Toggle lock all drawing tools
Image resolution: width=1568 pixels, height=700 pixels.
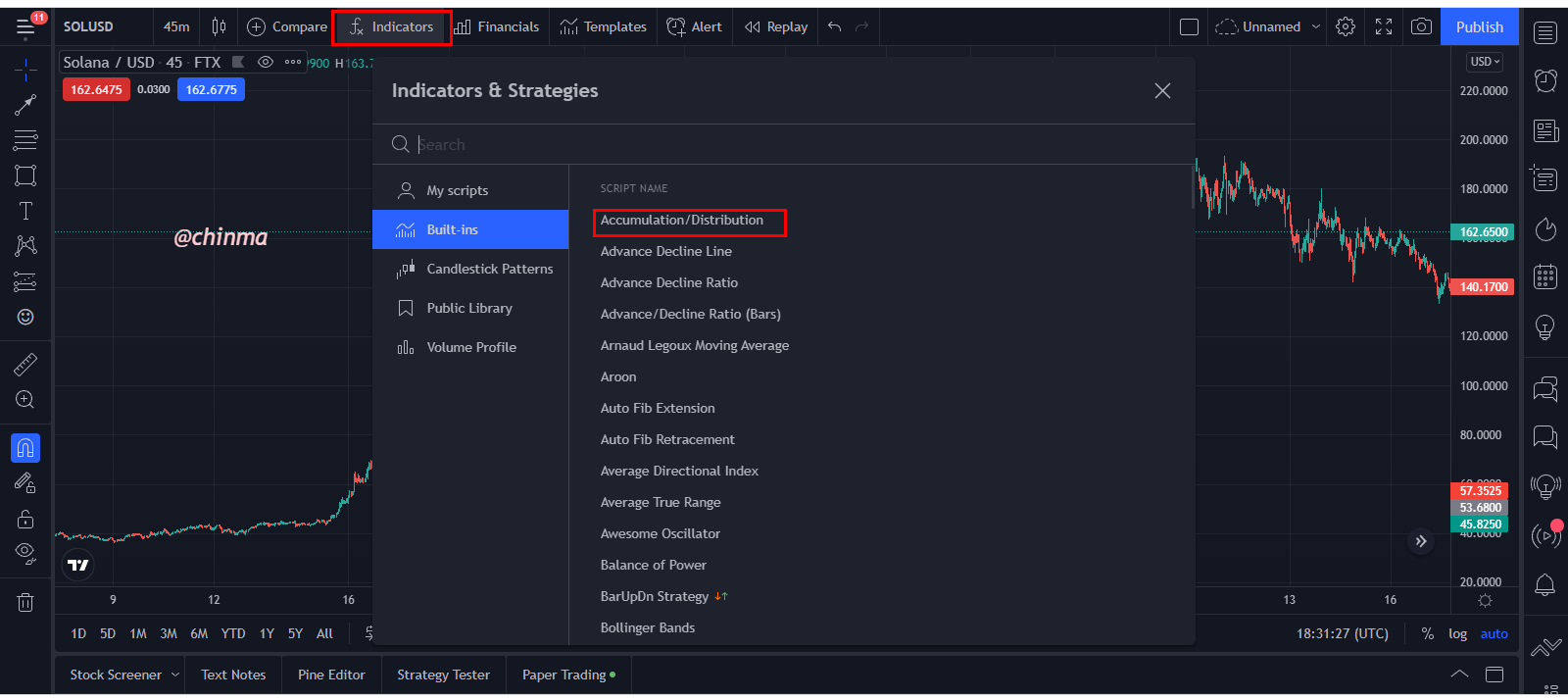[25, 519]
